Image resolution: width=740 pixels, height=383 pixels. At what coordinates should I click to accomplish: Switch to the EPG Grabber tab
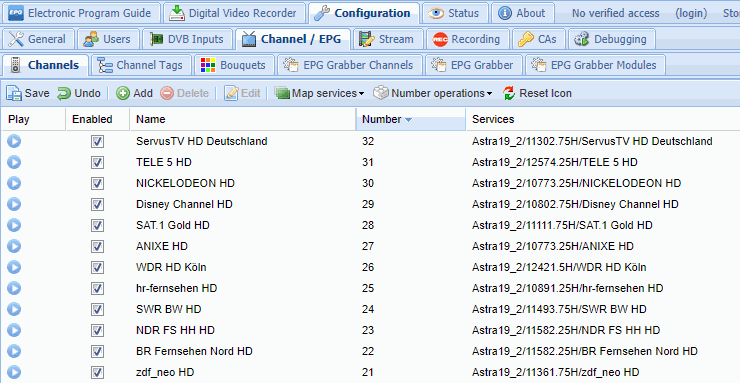point(473,65)
